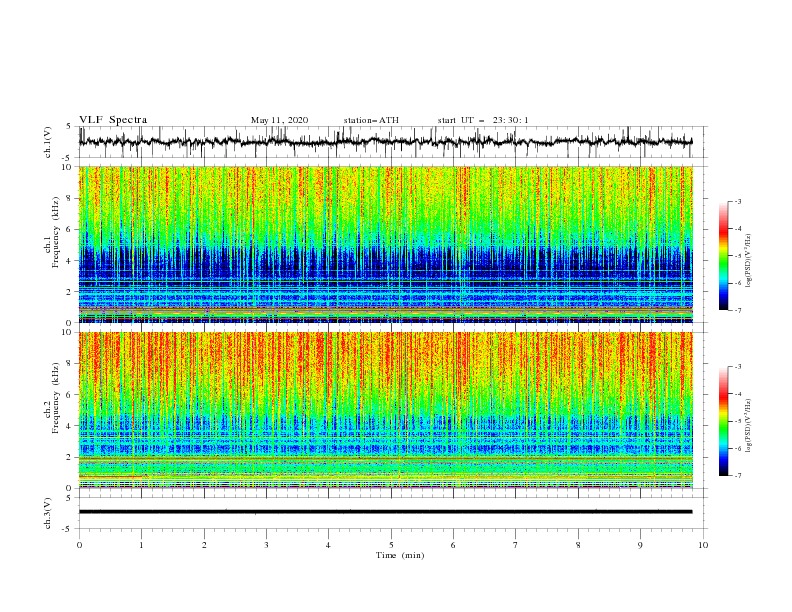Click the ch.1 spectrogram "4" kHz tick label

(x=70, y=261)
